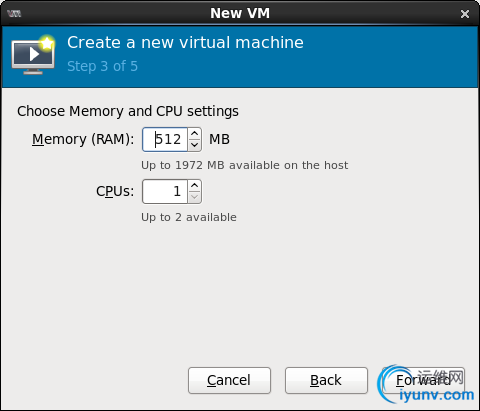Focus the CPUs input field

pos(165,191)
